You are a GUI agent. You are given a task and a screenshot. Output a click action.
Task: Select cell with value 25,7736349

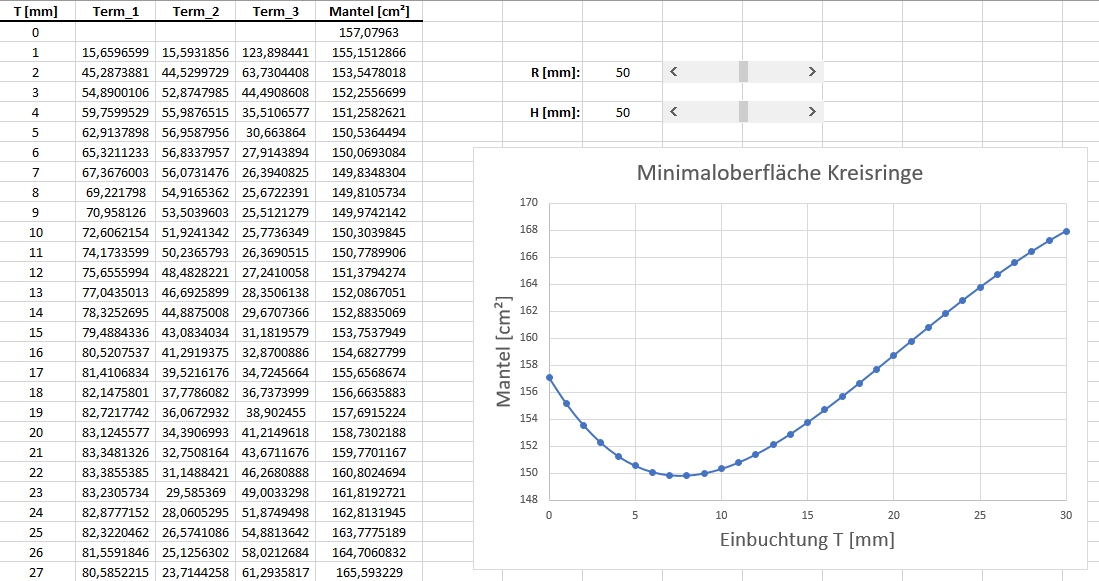pos(275,232)
